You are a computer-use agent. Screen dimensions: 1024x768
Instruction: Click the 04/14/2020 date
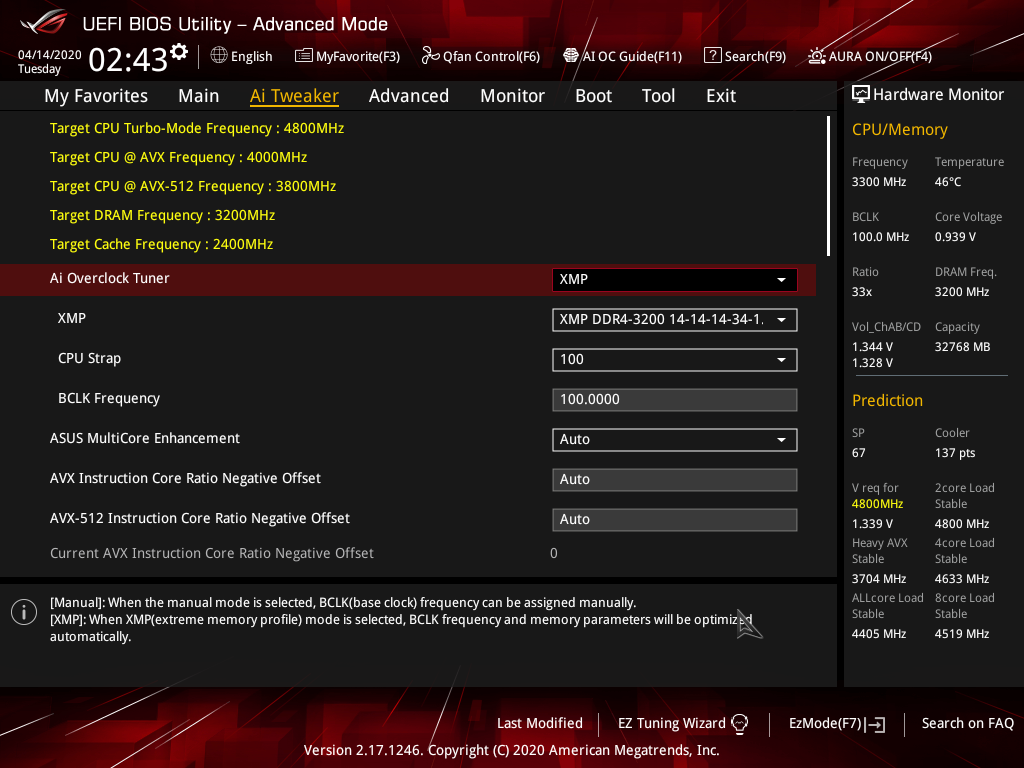(50, 55)
